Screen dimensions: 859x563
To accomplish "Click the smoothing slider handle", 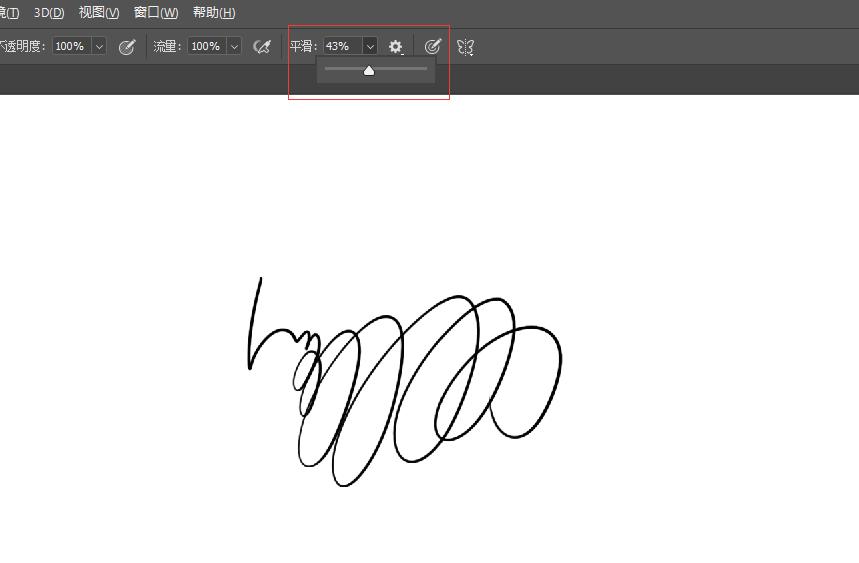I will click(x=369, y=70).
